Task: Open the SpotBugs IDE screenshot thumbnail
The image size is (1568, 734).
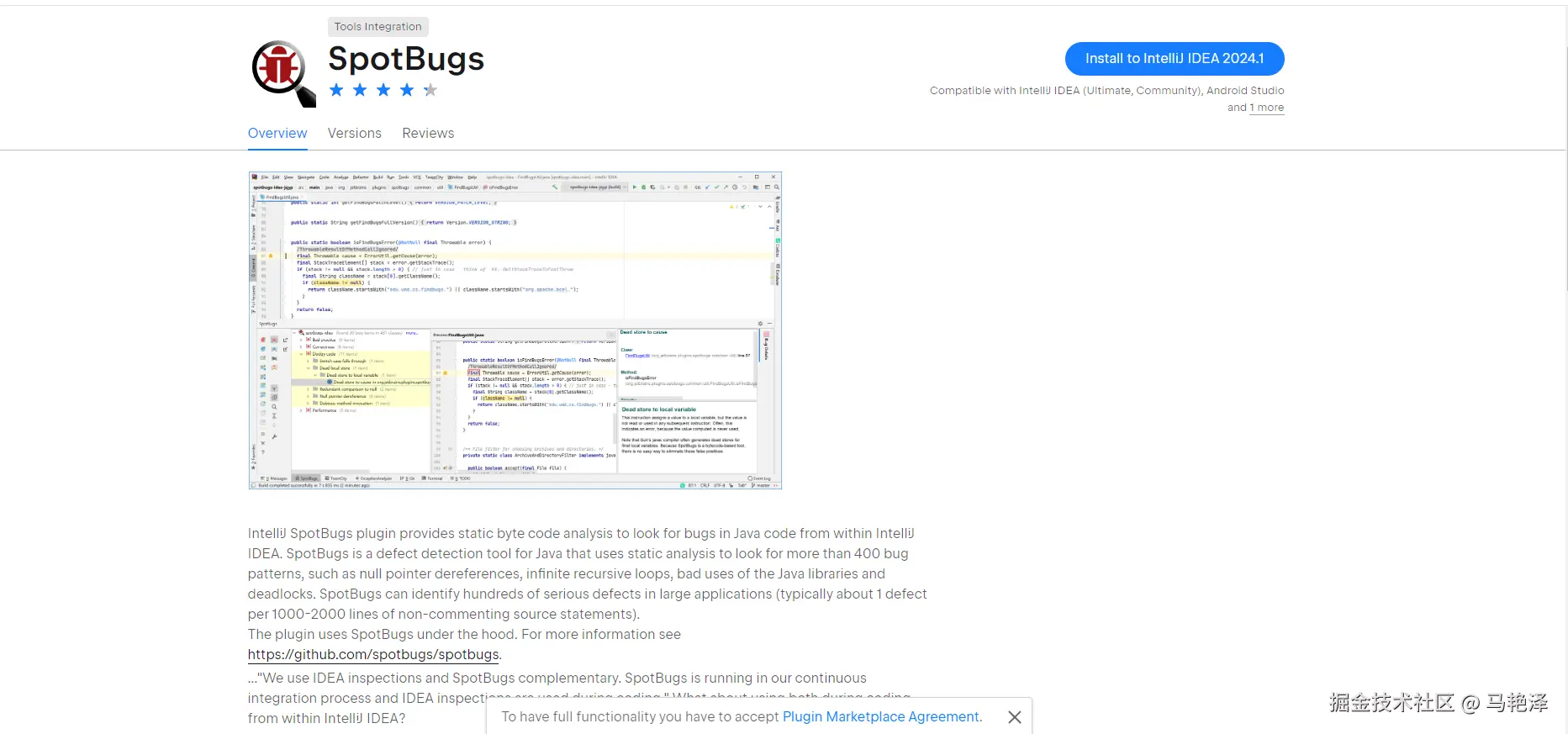Action: click(515, 330)
